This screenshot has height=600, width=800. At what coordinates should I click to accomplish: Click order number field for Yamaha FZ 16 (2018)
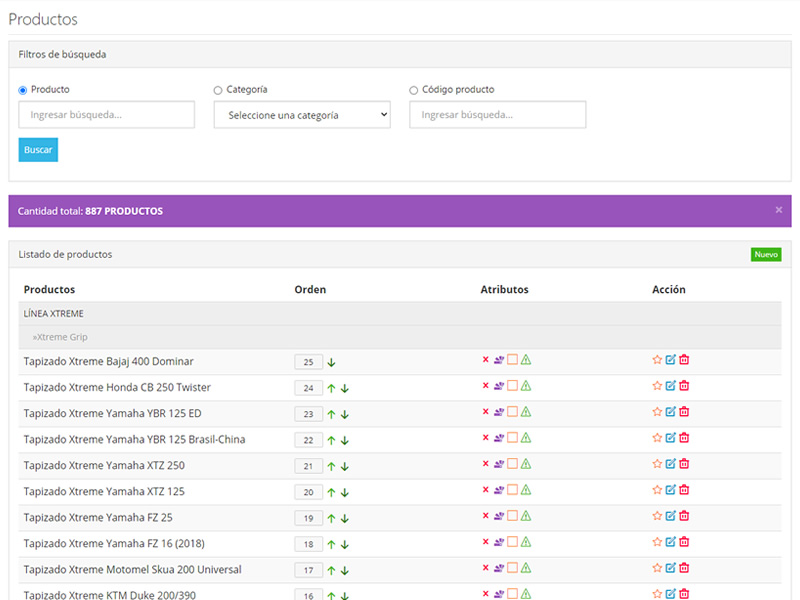click(308, 544)
